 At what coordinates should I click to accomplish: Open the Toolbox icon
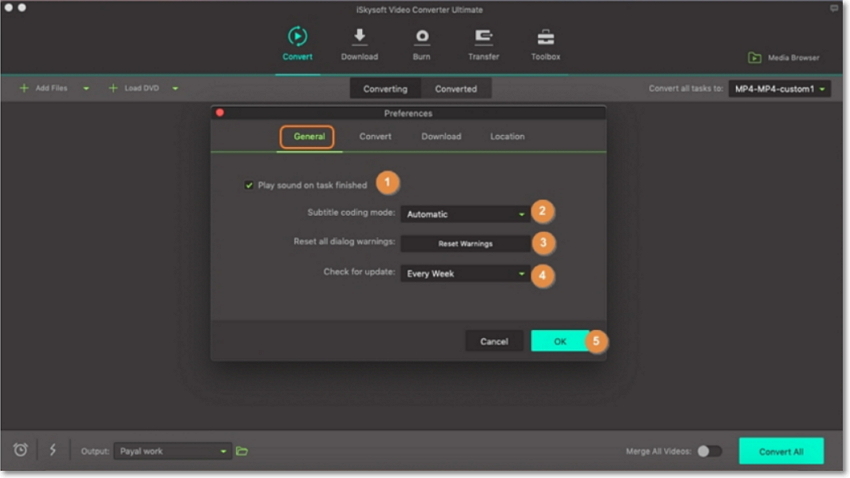coord(545,37)
